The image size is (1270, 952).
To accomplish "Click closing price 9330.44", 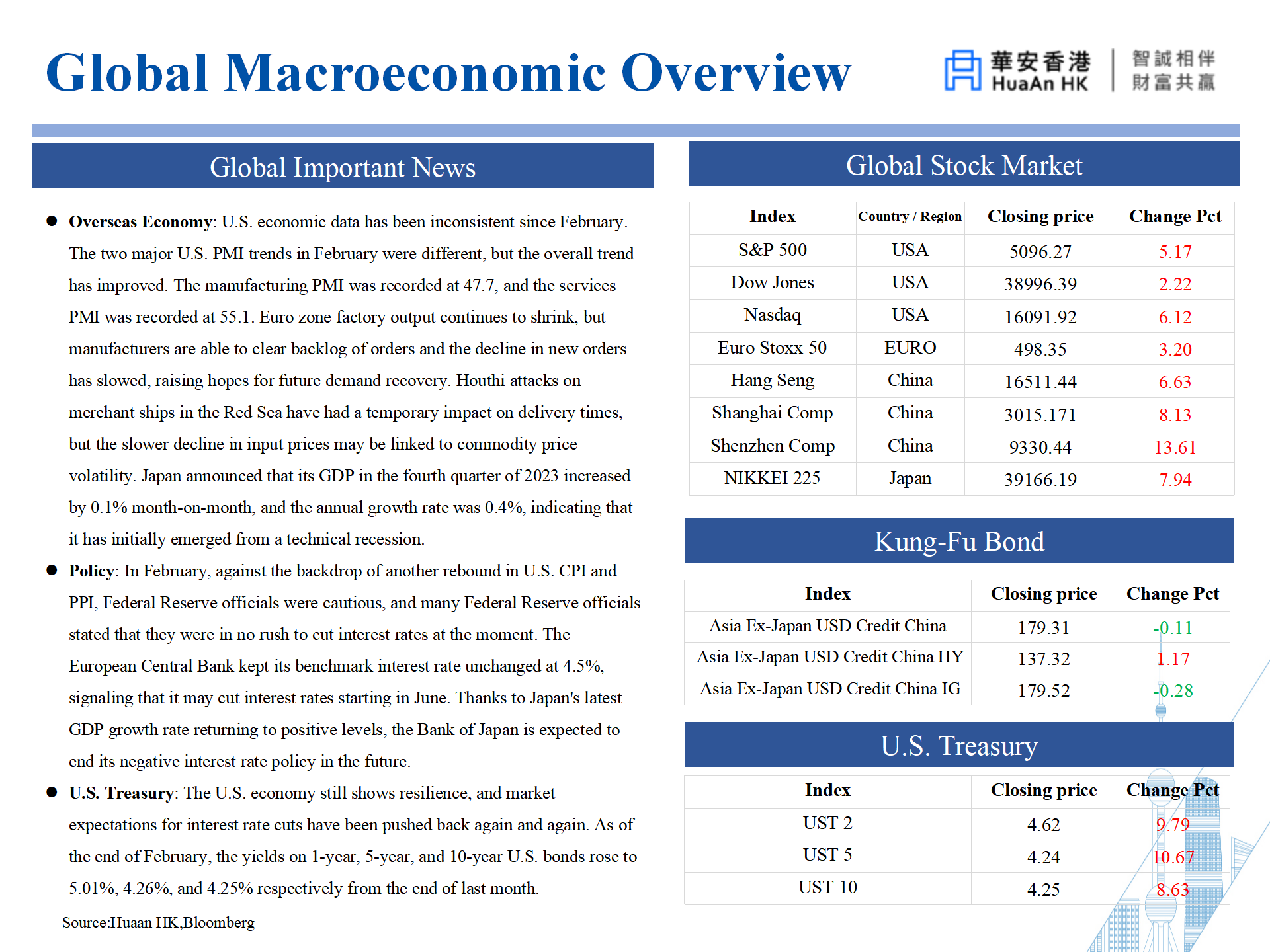I will [x=1040, y=447].
